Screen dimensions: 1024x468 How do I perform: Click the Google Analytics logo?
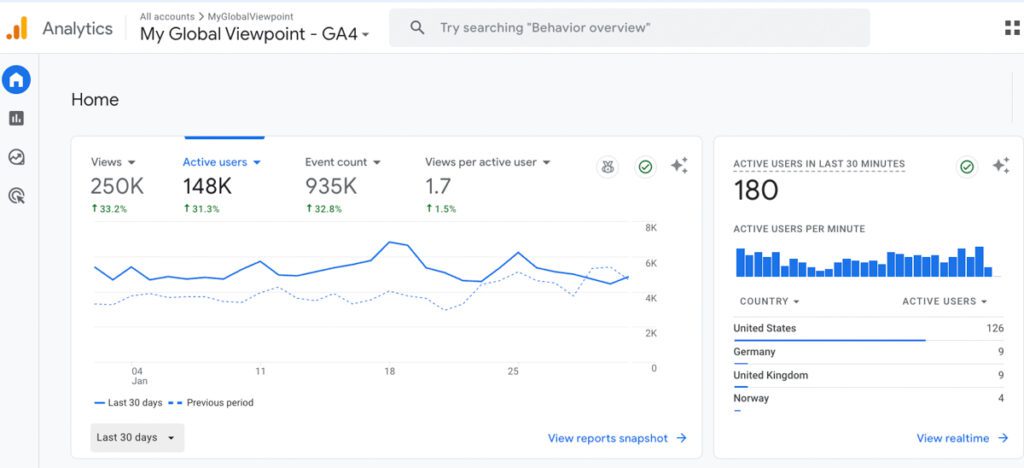(17, 28)
